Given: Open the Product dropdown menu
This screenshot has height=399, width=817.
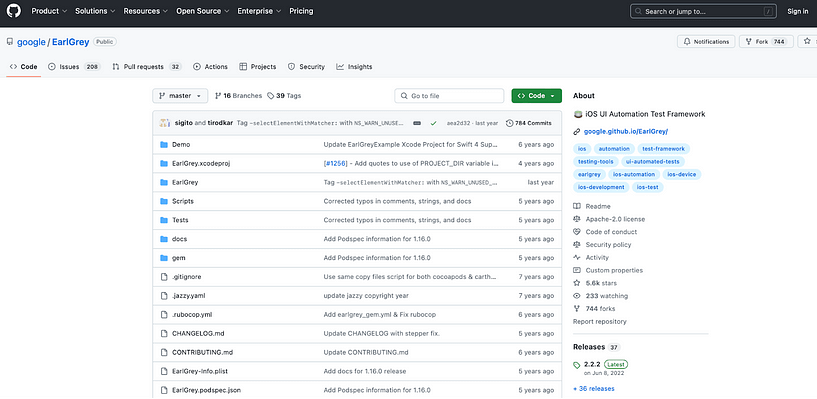Looking at the screenshot, I should 49,11.
